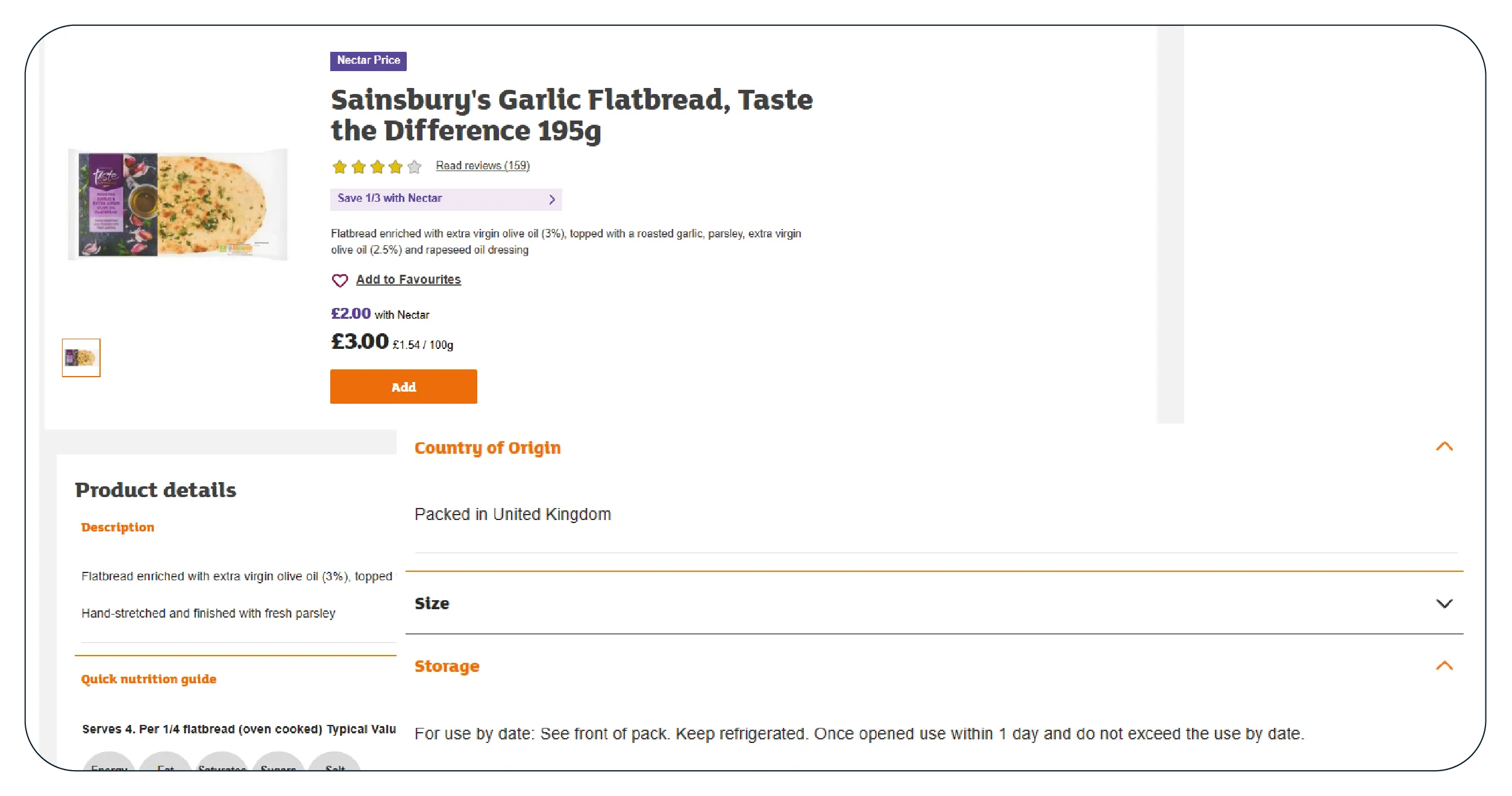Click the first gold rating star
This screenshot has height=796, width=1512.
point(340,167)
